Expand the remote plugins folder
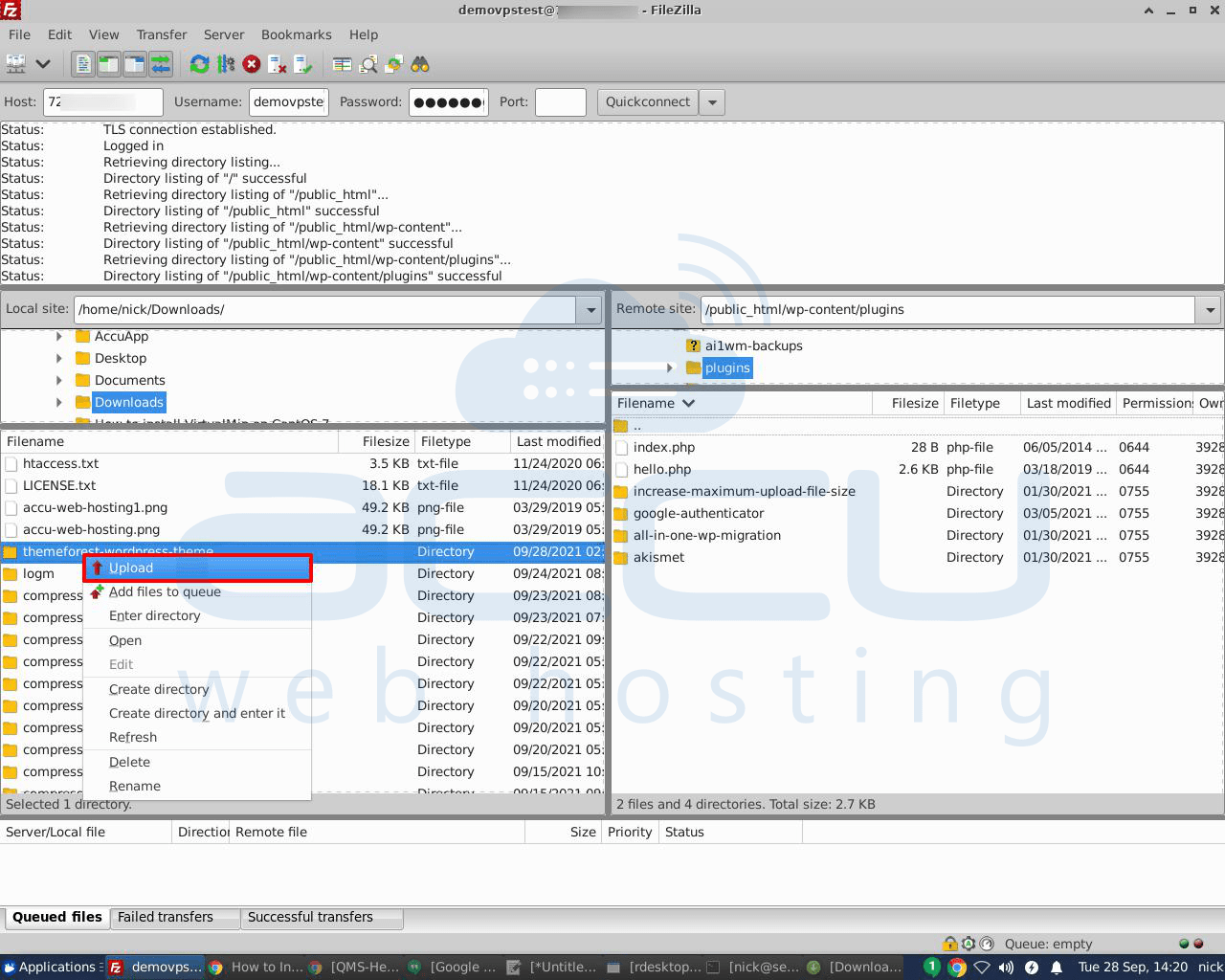The width and height of the screenshot is (1225, 980). [x=670, y=367]
